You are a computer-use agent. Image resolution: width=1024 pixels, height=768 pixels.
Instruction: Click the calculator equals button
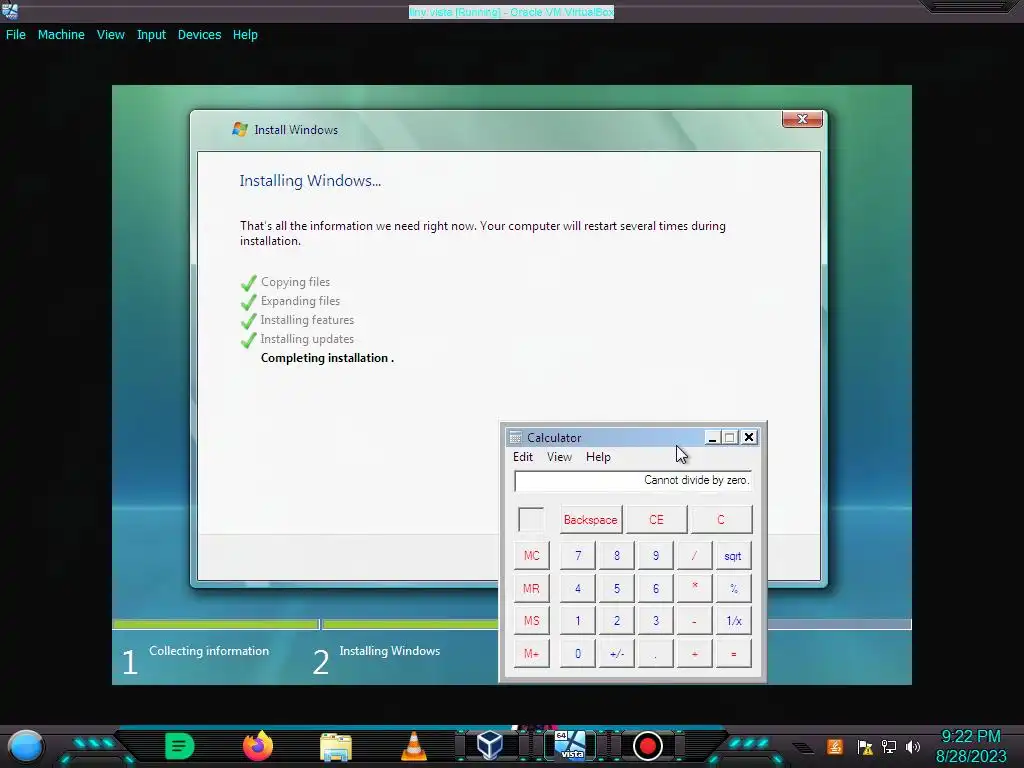[x=733, y=653]
